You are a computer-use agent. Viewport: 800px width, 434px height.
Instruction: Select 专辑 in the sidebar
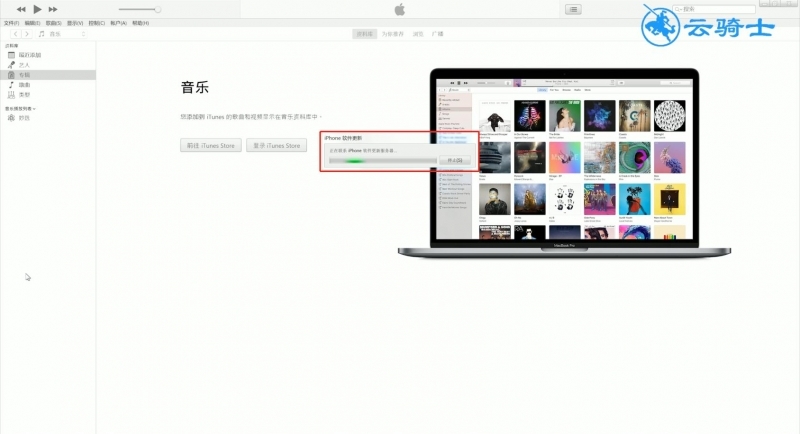[x=48, y=75]
